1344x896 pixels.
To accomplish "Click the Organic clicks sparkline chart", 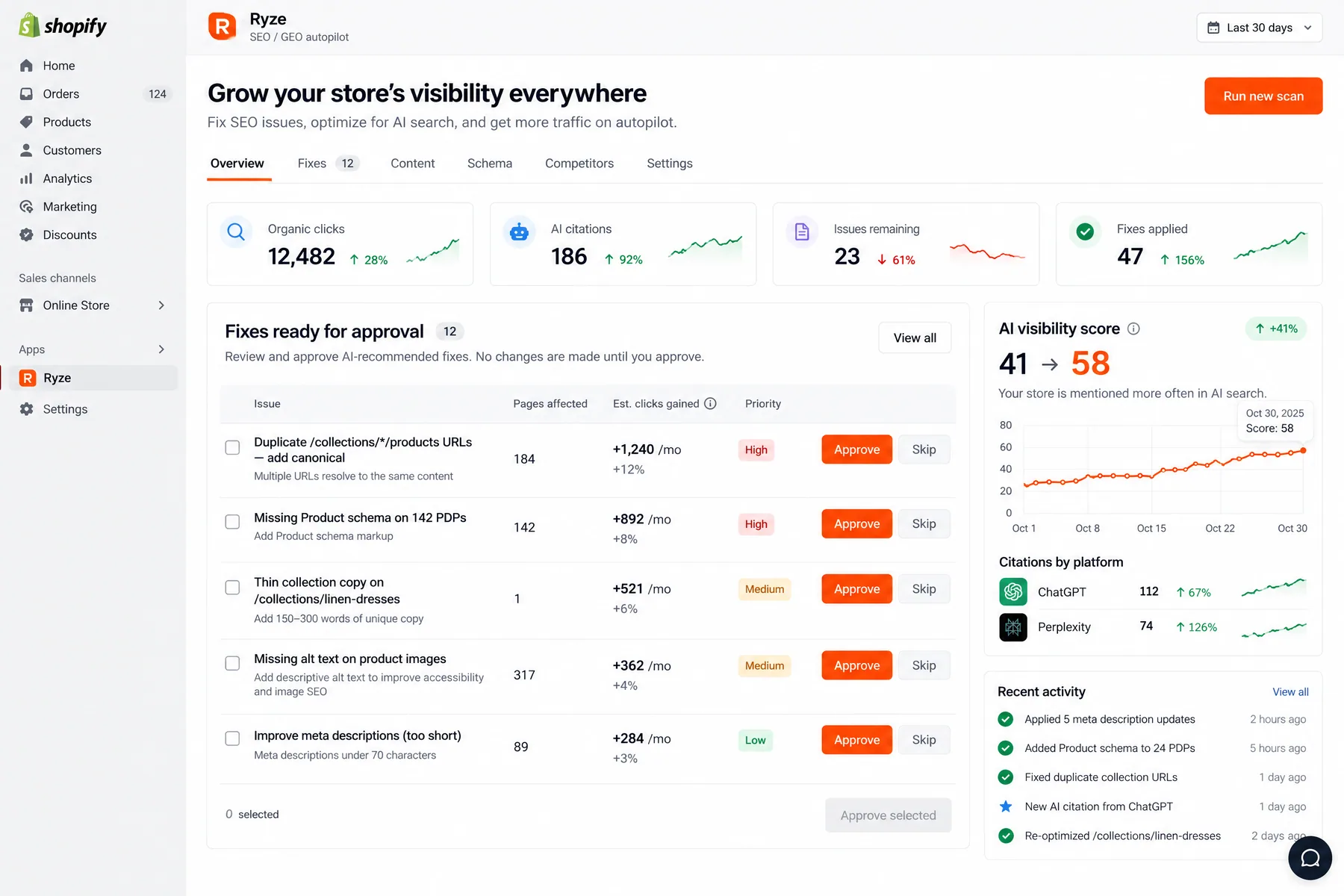I will [432, 252].
